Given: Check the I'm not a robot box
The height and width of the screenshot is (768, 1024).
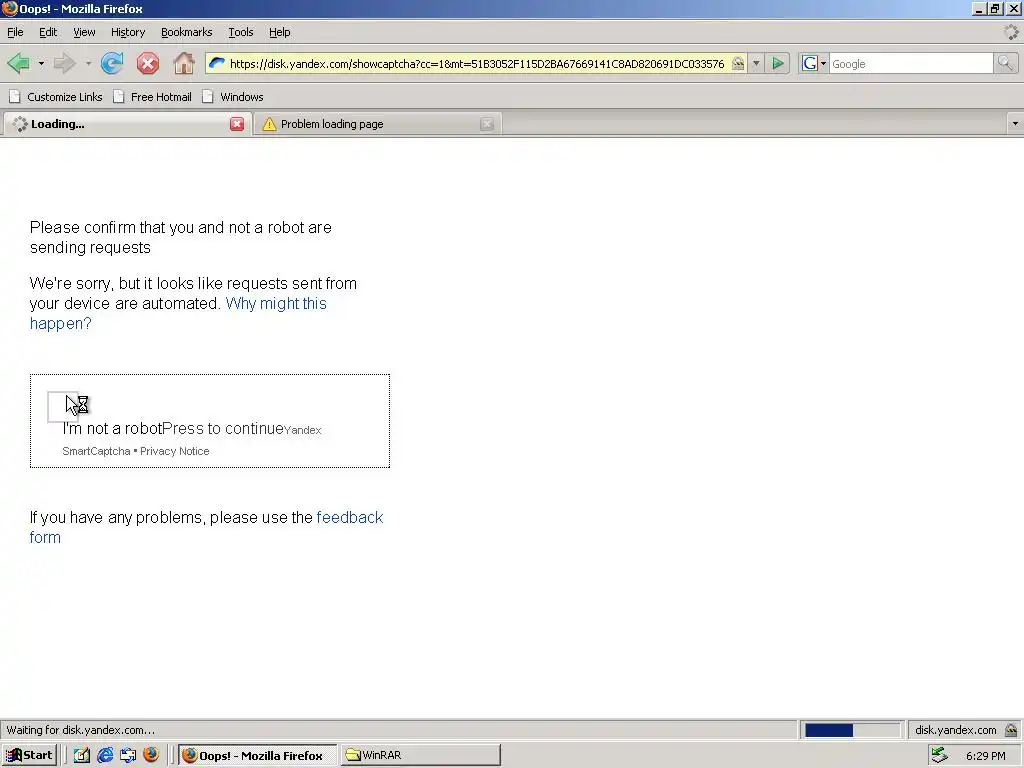Looking at the screenshot, I should click(63, 407).
